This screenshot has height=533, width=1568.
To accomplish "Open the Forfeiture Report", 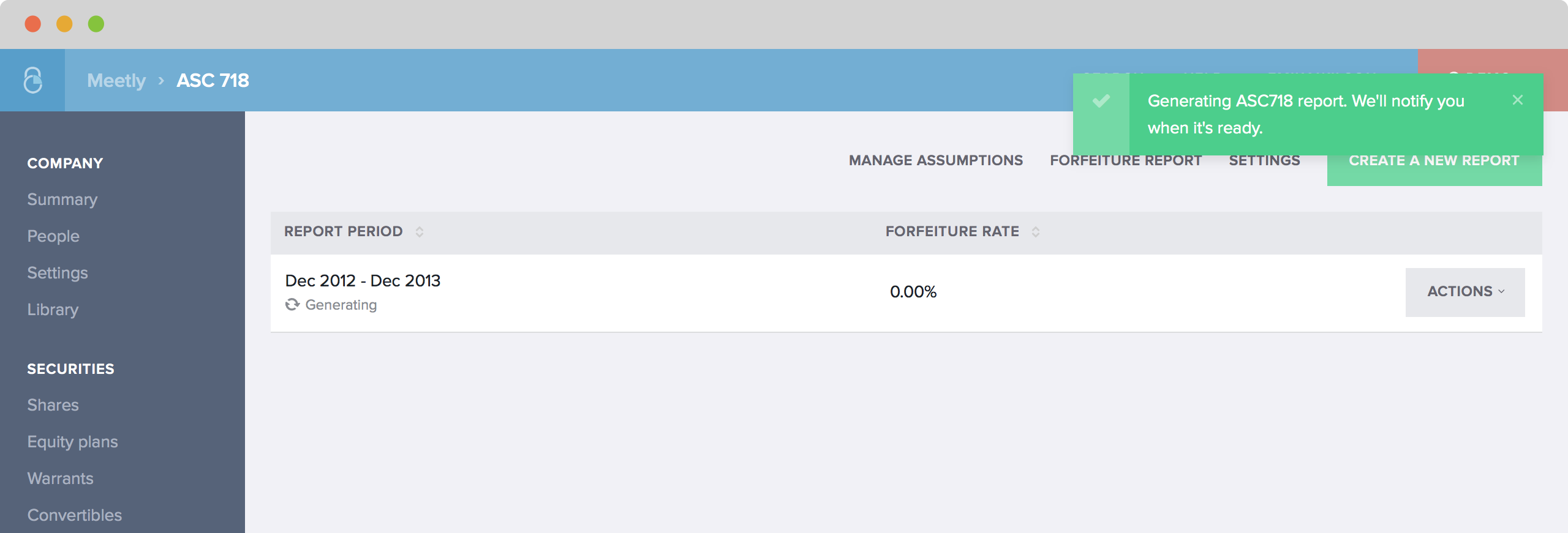I will (x=1125, y=161).
